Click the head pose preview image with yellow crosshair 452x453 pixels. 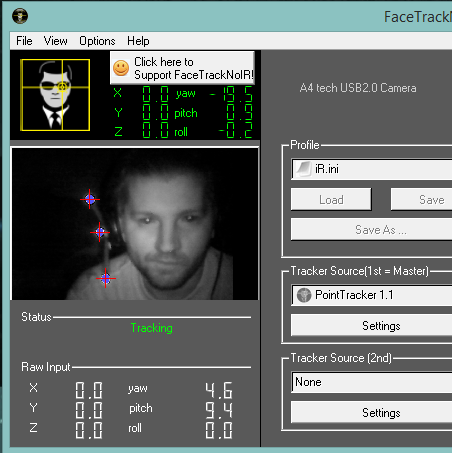pyautogui.click(x=55, y=95)
